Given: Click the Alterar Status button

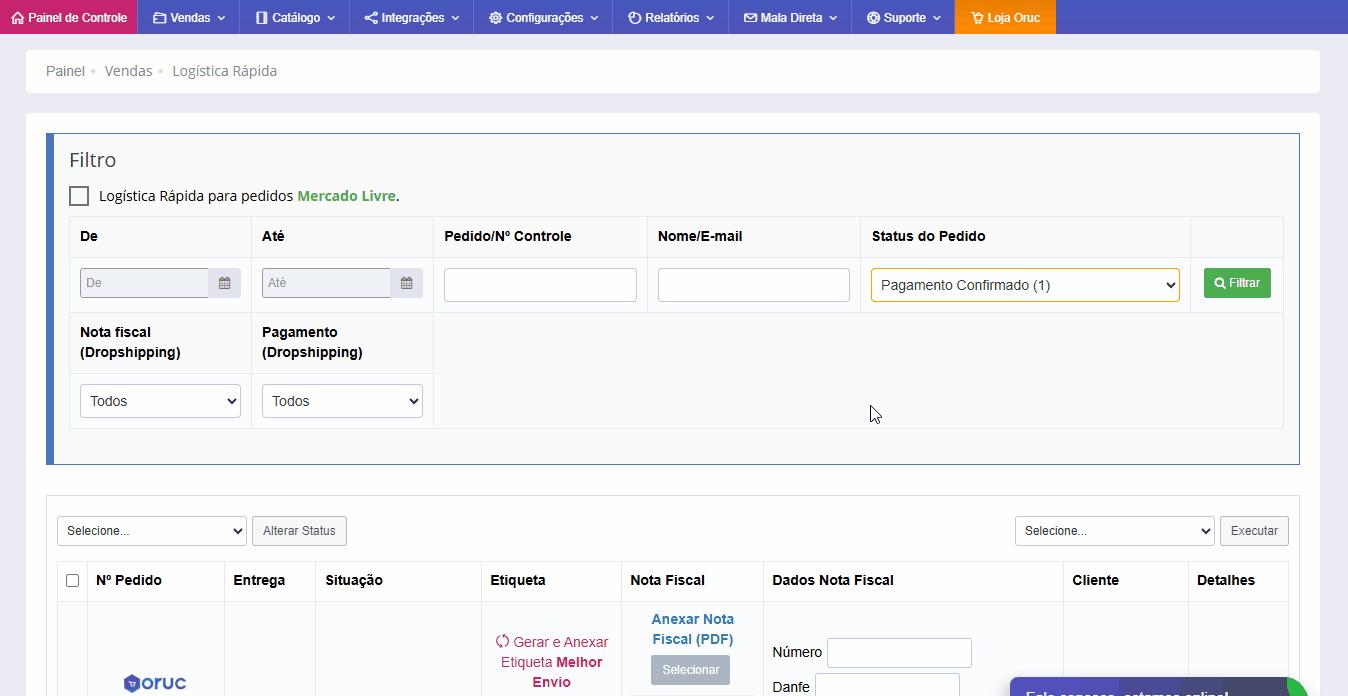Looking at the screenshot, I should (299, 531).
